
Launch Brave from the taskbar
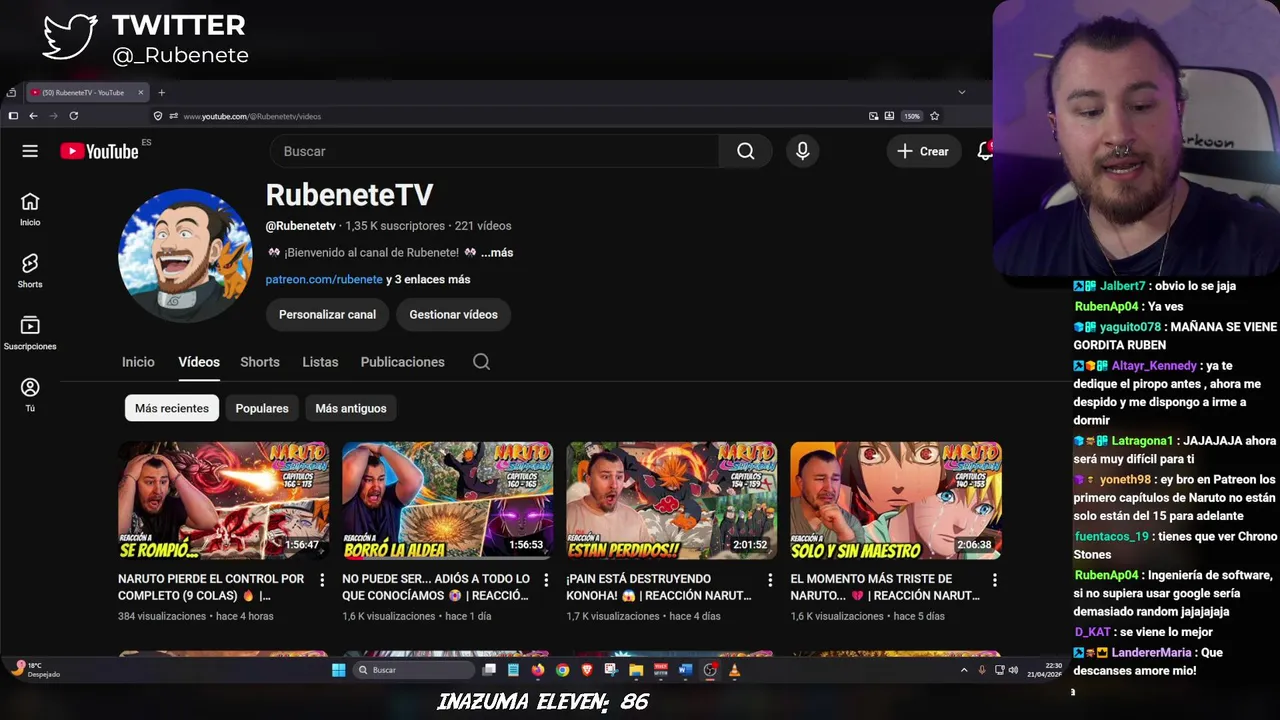point(587,670)
